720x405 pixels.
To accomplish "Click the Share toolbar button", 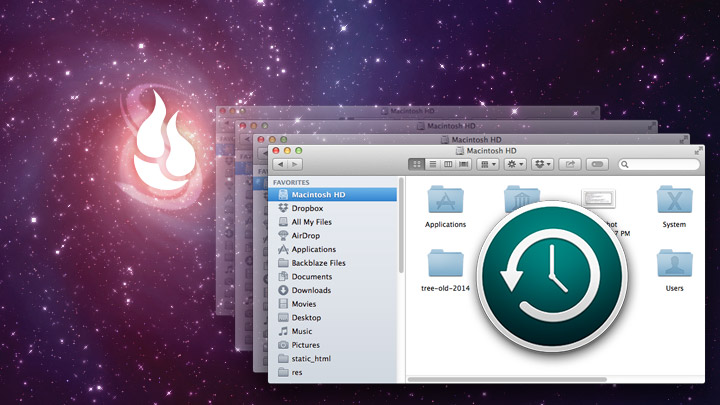I will click(x=570, y=164).
